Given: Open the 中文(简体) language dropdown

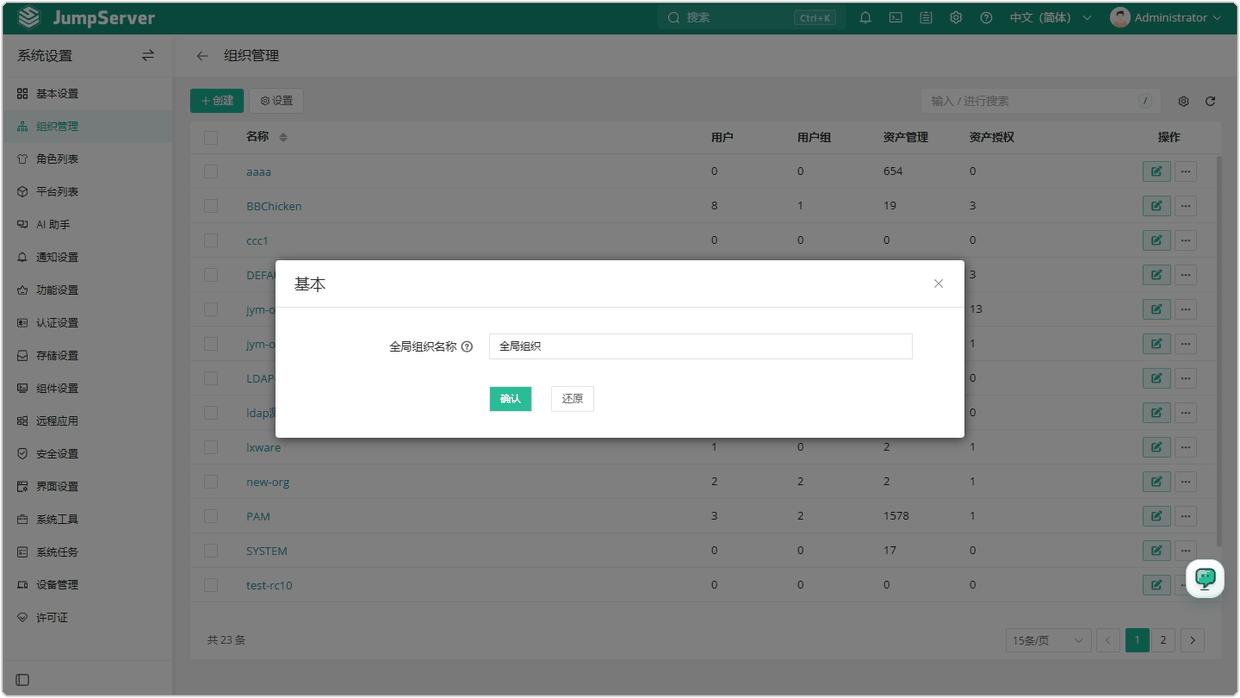Looking at the screenshot, I should 1050,18.
